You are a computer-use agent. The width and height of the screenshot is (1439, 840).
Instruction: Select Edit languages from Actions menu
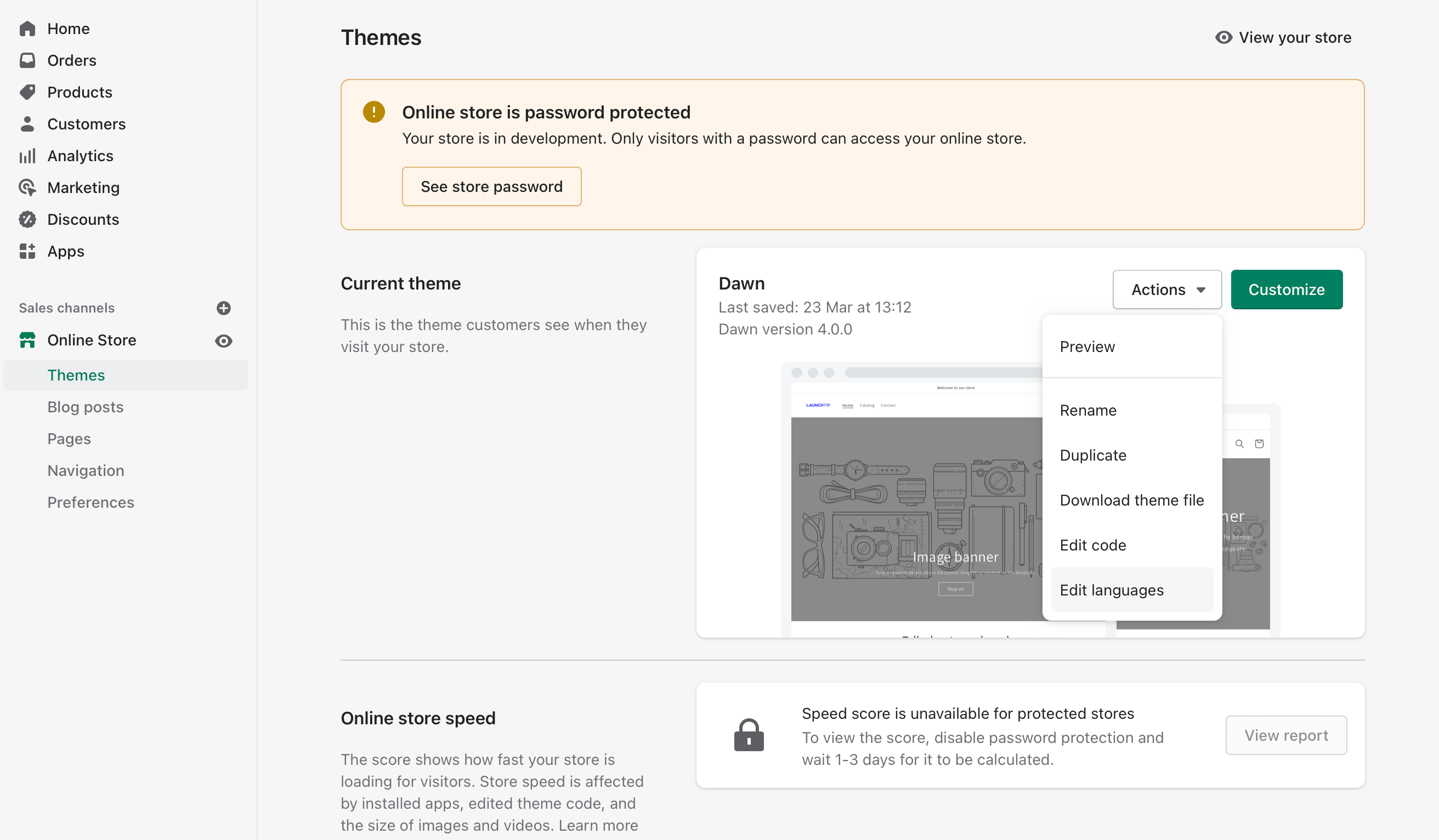1111,590
